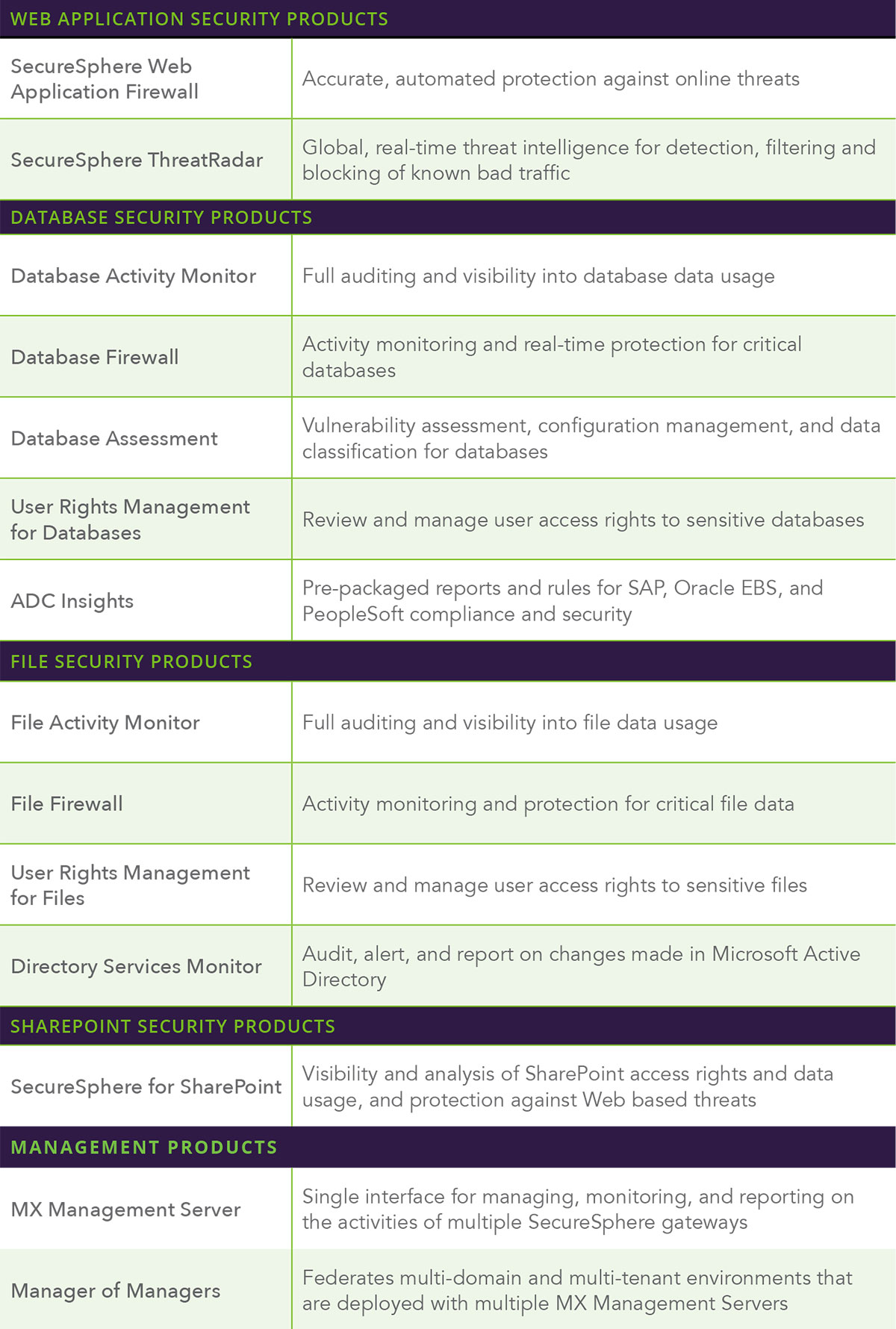The height and width of the screenshot is (1329, 896).
Task: Click the Management Products section header
Action: coord(144,1147)
